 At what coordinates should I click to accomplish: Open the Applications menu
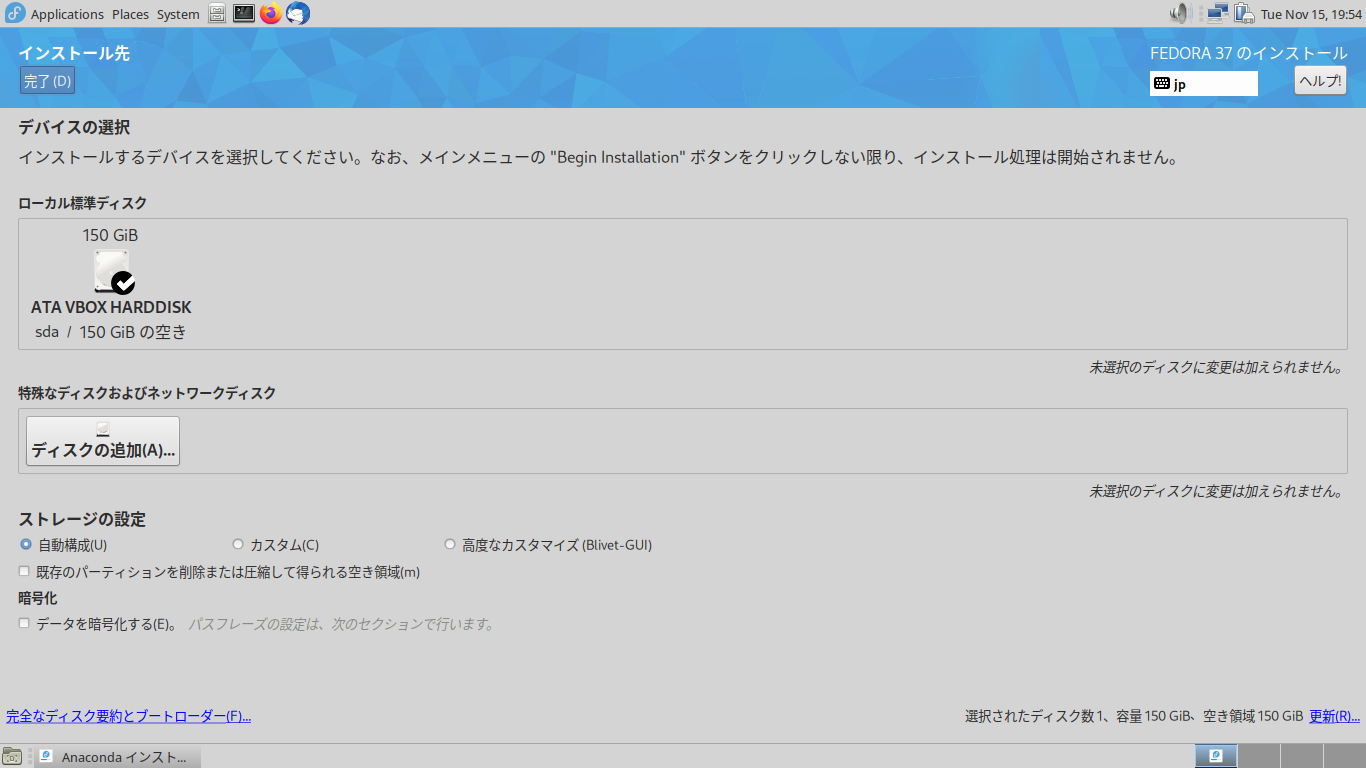pyautogui.click(x=67, y=14)
